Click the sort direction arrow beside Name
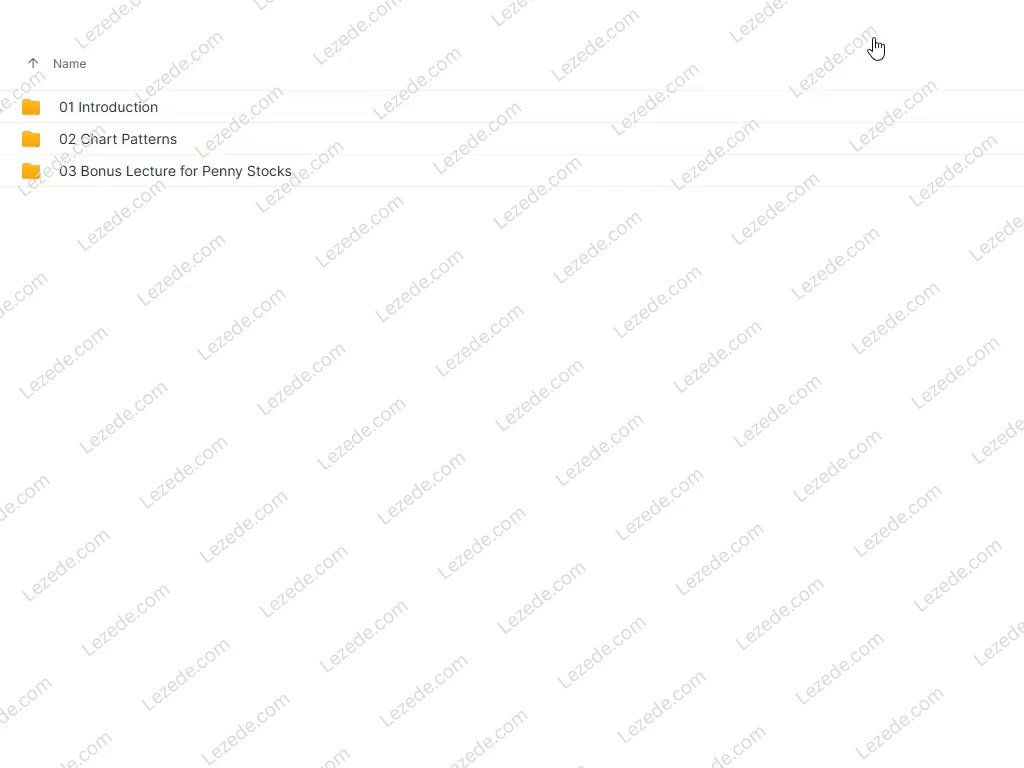Image resolution: width=1024 pixels, height=768 pixels. (33, 63)
